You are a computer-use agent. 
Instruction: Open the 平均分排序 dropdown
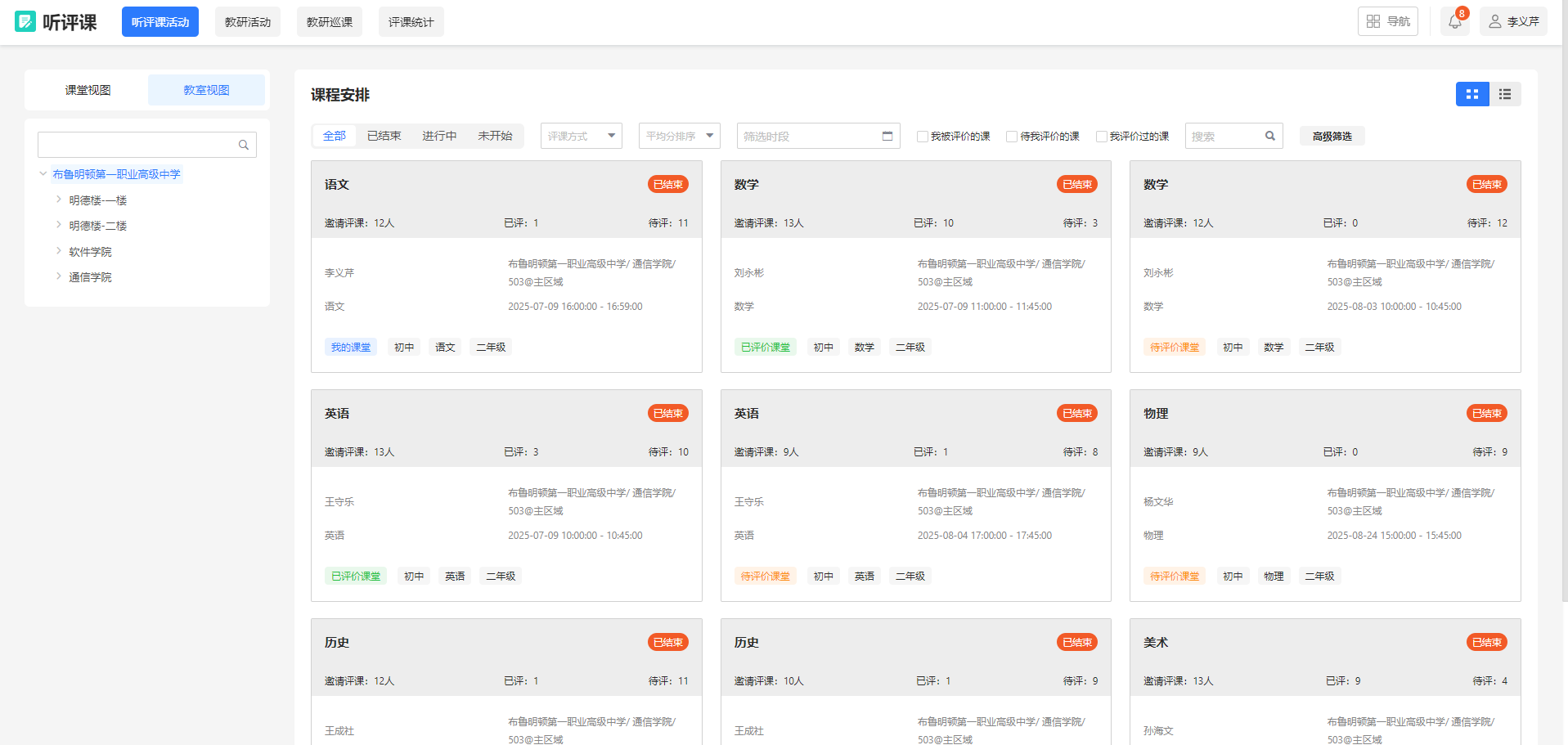tap(679, 136)
